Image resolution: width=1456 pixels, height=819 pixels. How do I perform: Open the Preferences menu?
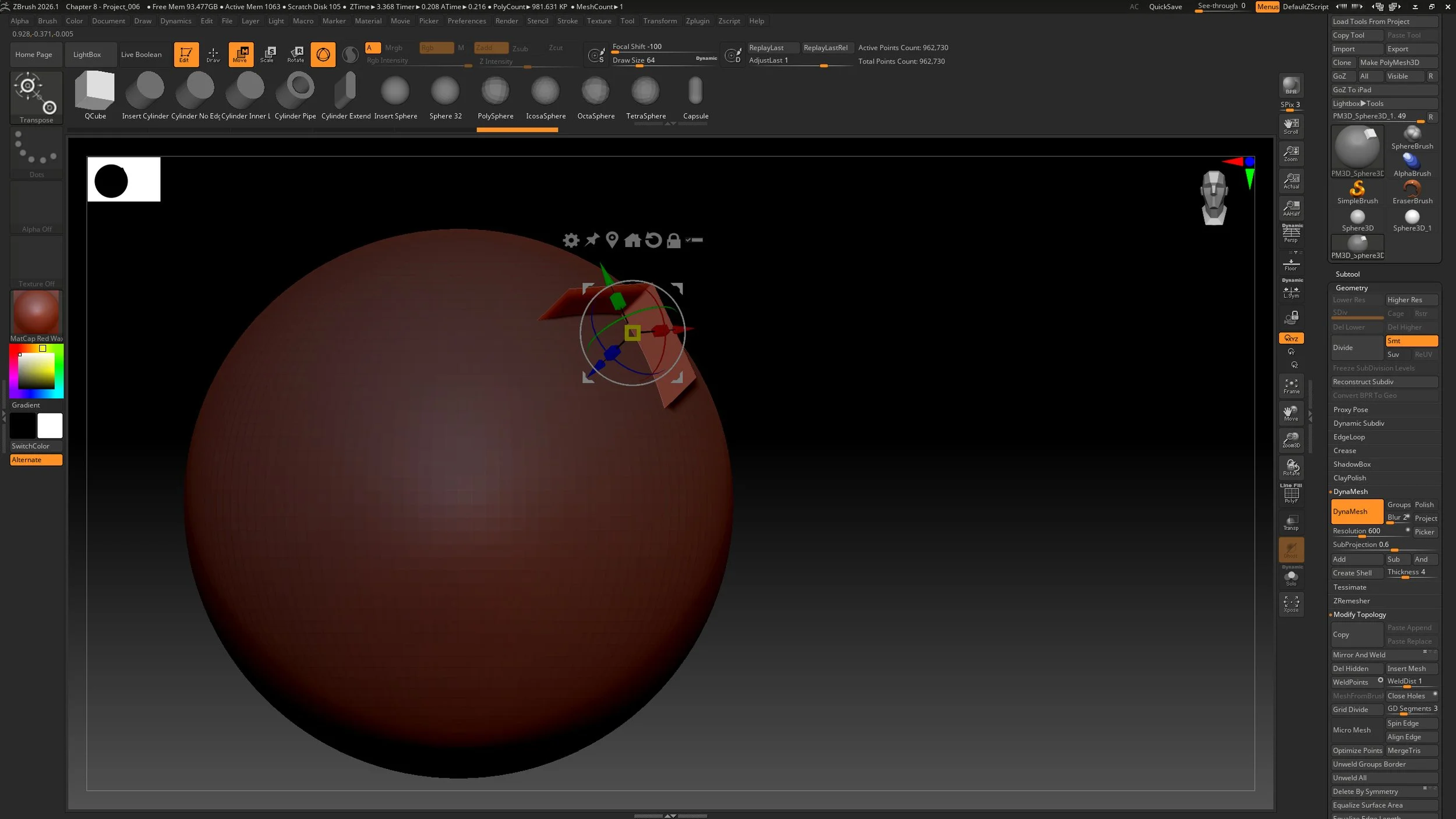[x=467, y=21]
